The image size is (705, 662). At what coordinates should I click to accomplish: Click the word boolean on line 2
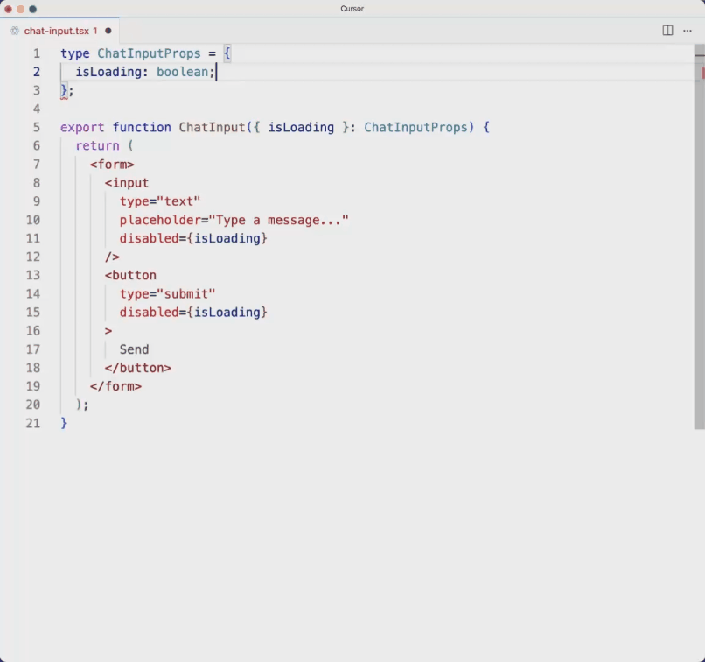(x=182, y=72)
